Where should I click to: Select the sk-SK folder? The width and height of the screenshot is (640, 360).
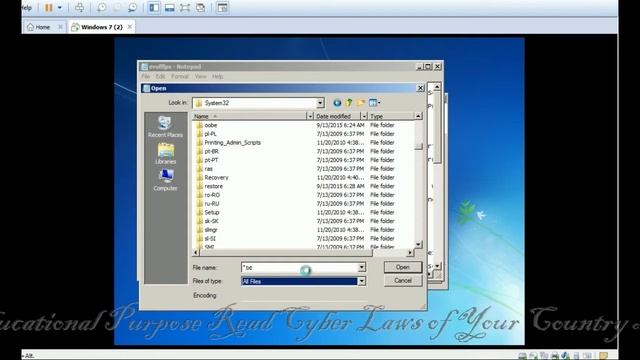(211, 221)
